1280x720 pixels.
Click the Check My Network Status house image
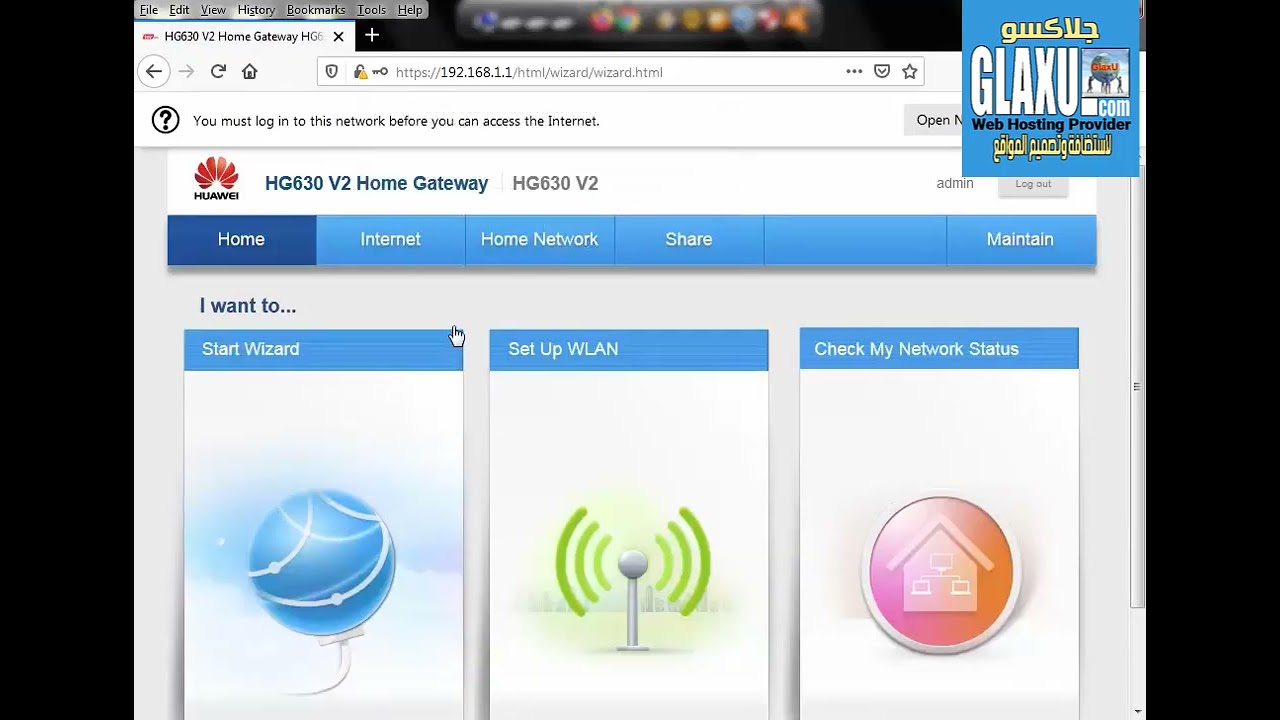click(940, 573)
